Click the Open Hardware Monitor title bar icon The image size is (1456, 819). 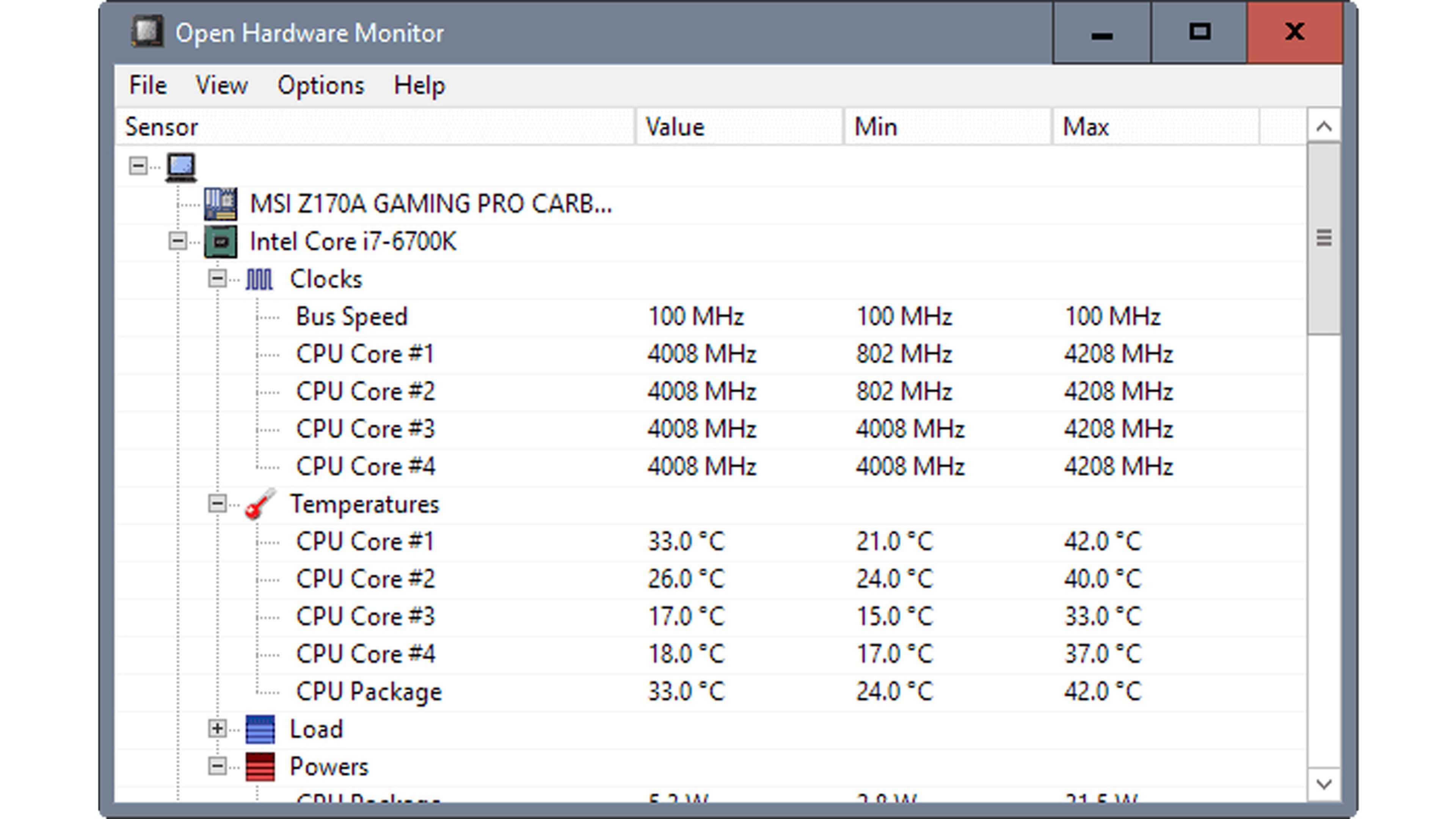pos(149,32)
